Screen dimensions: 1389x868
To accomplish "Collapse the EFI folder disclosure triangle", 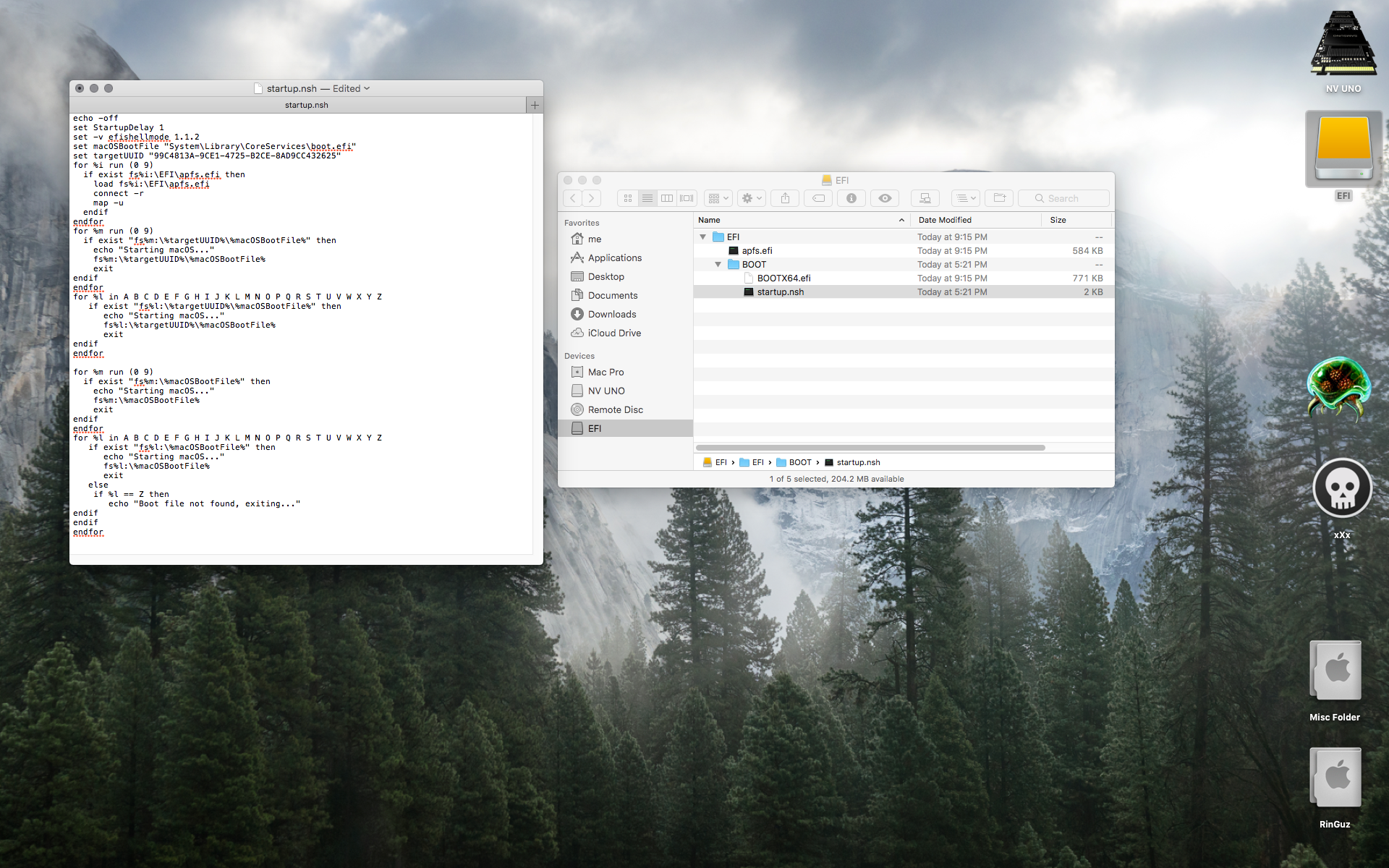I will [x=702, y=237].
